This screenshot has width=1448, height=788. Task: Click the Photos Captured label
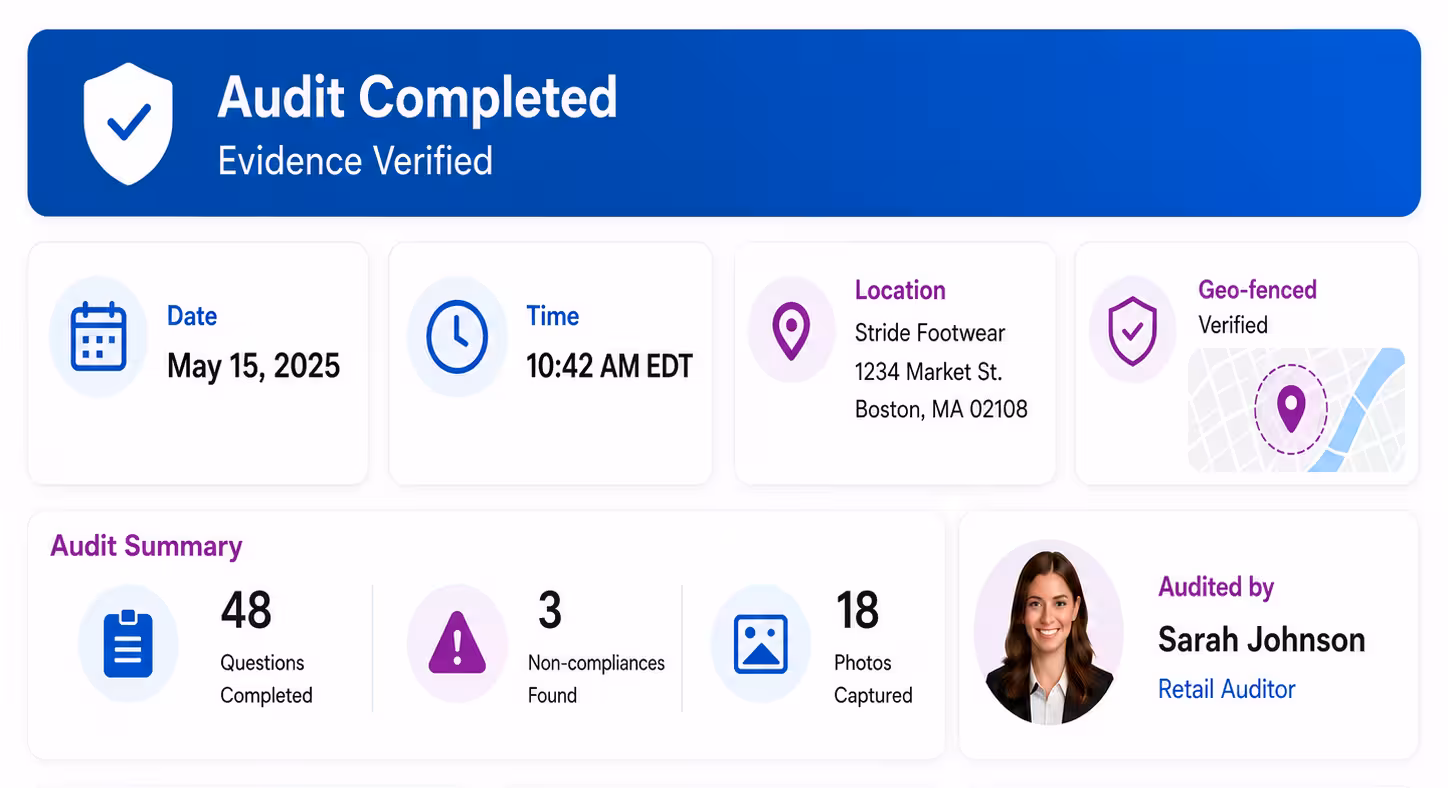[873, 679]
